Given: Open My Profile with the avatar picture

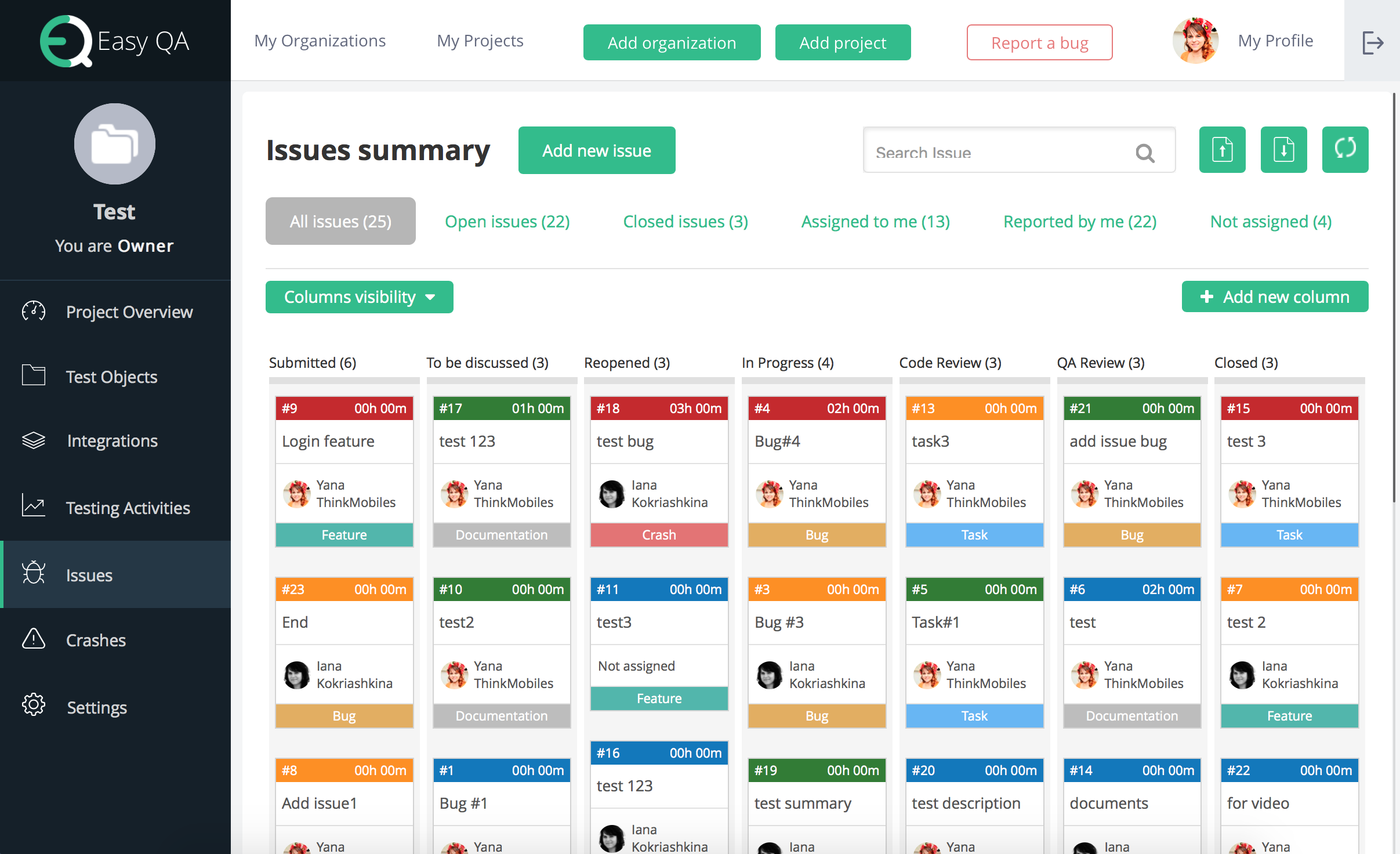Looking at the screenshot, I should [x=1196, y=40].
